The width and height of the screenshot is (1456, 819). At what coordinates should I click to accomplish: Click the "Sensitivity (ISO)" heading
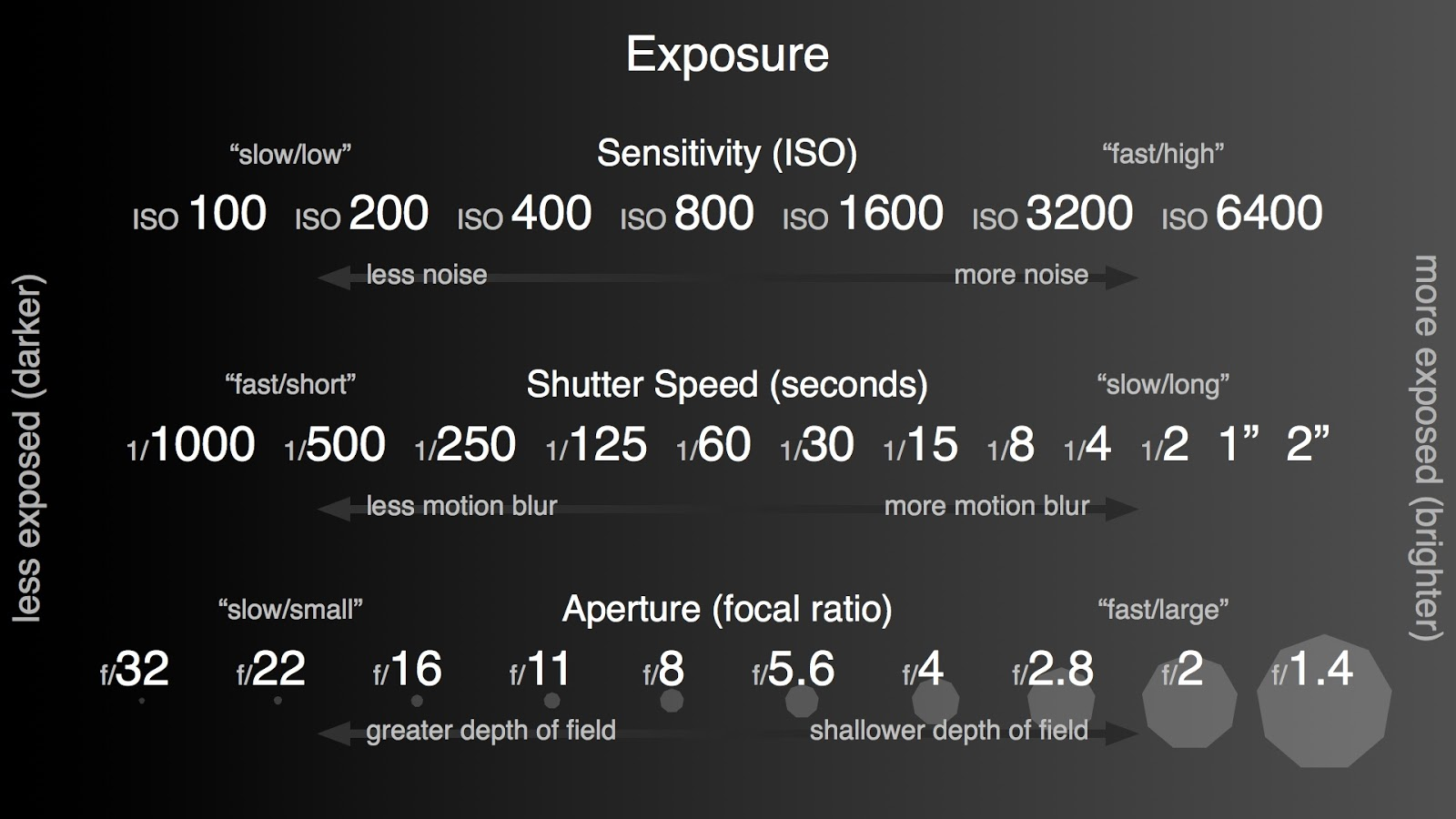(727, 154)
